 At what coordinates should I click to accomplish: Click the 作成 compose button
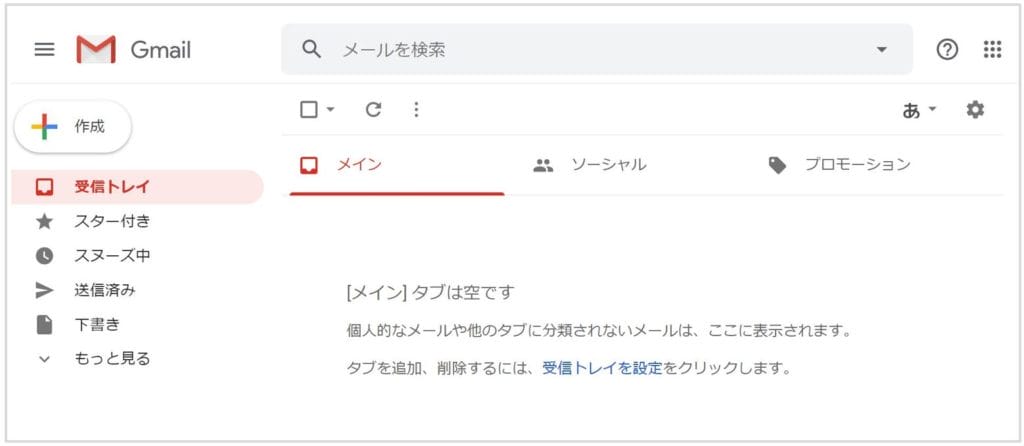[x=72, y=127]
